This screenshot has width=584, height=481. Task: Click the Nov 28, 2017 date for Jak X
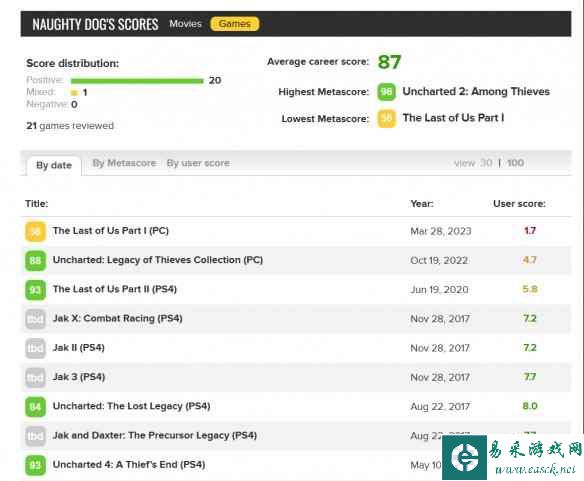pos(440,319)
